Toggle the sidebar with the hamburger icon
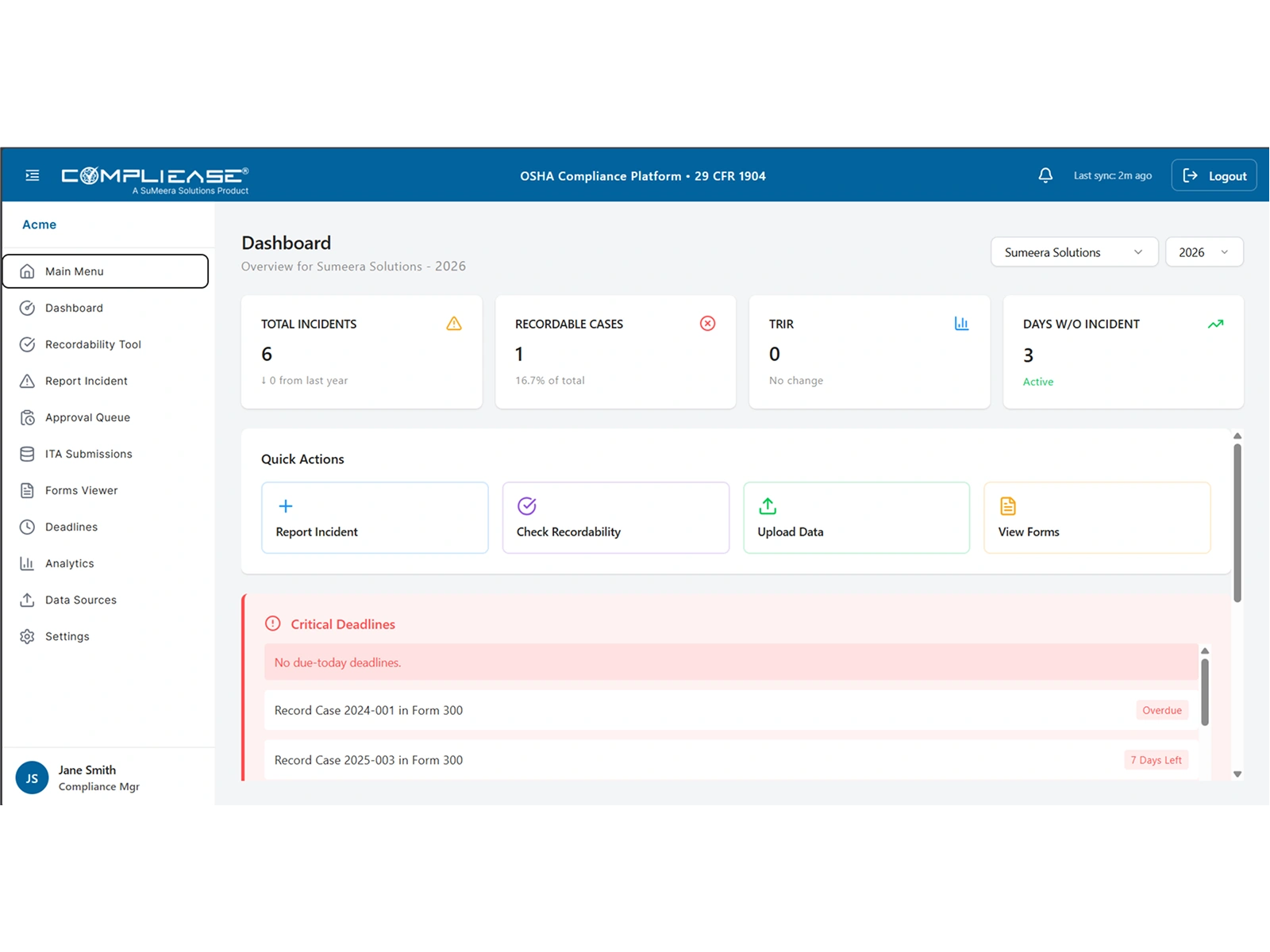Viewport: 1270px width, 952px height. coord(33,175)
